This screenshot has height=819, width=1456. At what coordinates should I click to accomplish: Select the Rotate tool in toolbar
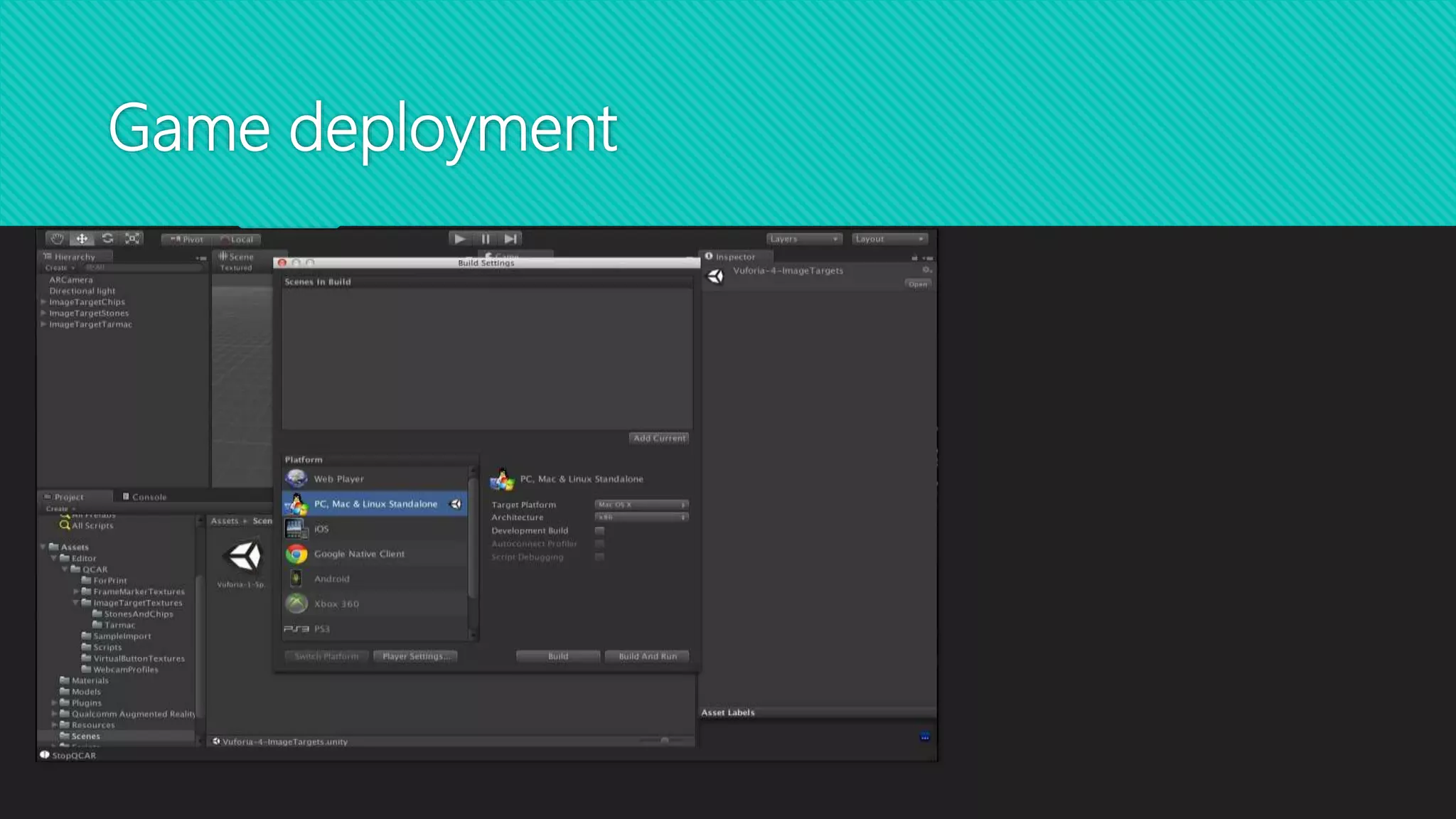107,239
